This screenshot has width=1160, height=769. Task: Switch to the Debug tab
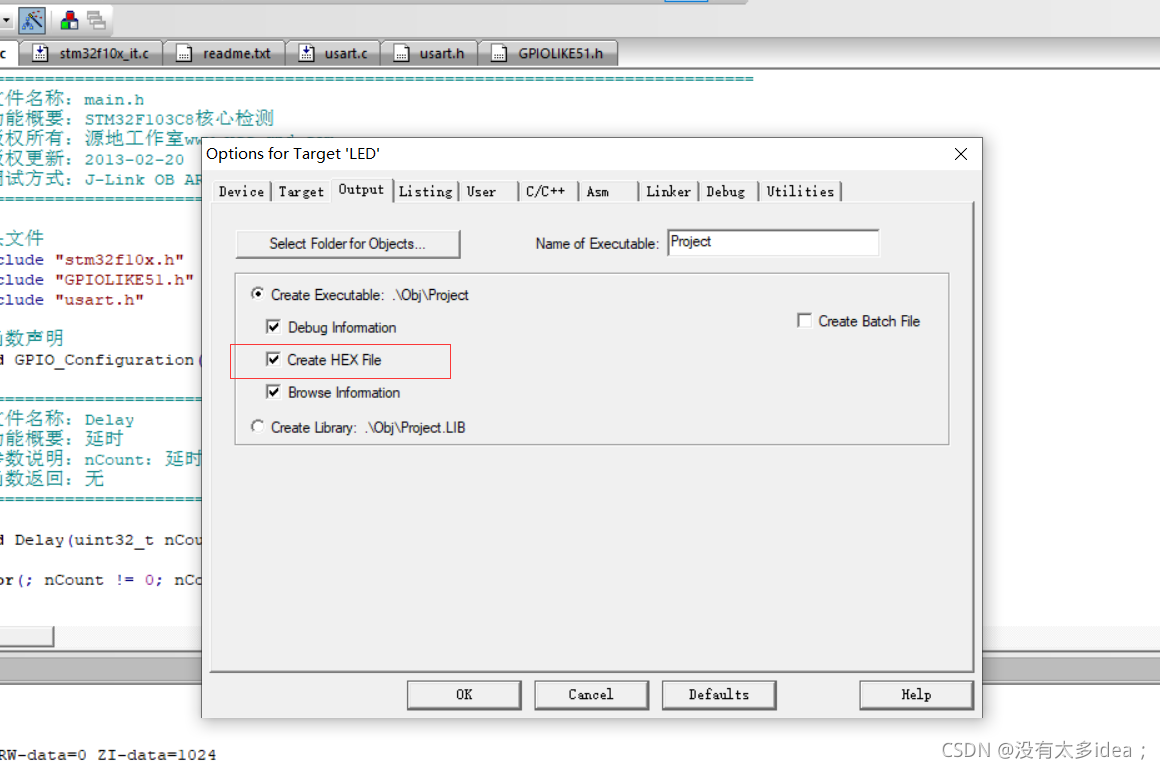pyautogui.click(x=727, y=191)
